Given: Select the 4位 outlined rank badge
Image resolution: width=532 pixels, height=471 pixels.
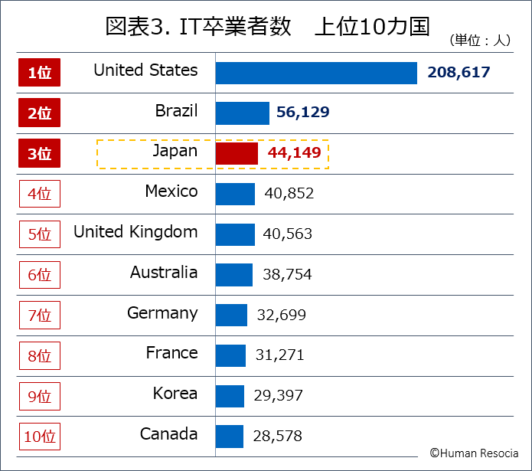Looking at the screenshot, I should pyautogui.click(x=40, y=194).
